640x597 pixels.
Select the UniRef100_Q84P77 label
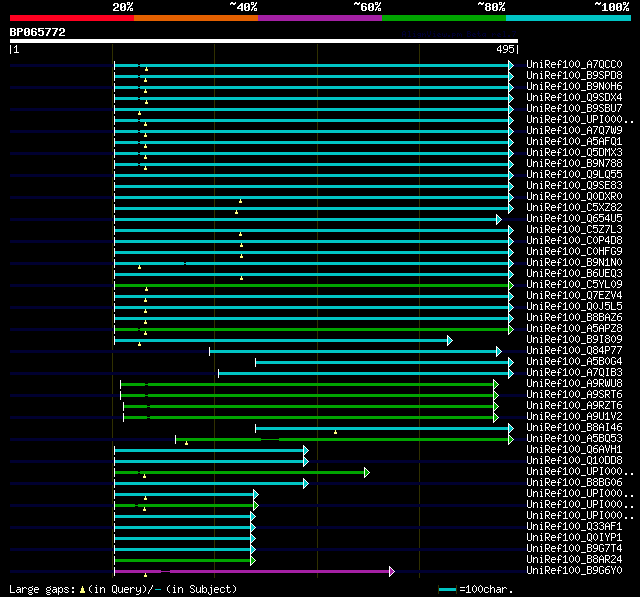click(574, 351)
